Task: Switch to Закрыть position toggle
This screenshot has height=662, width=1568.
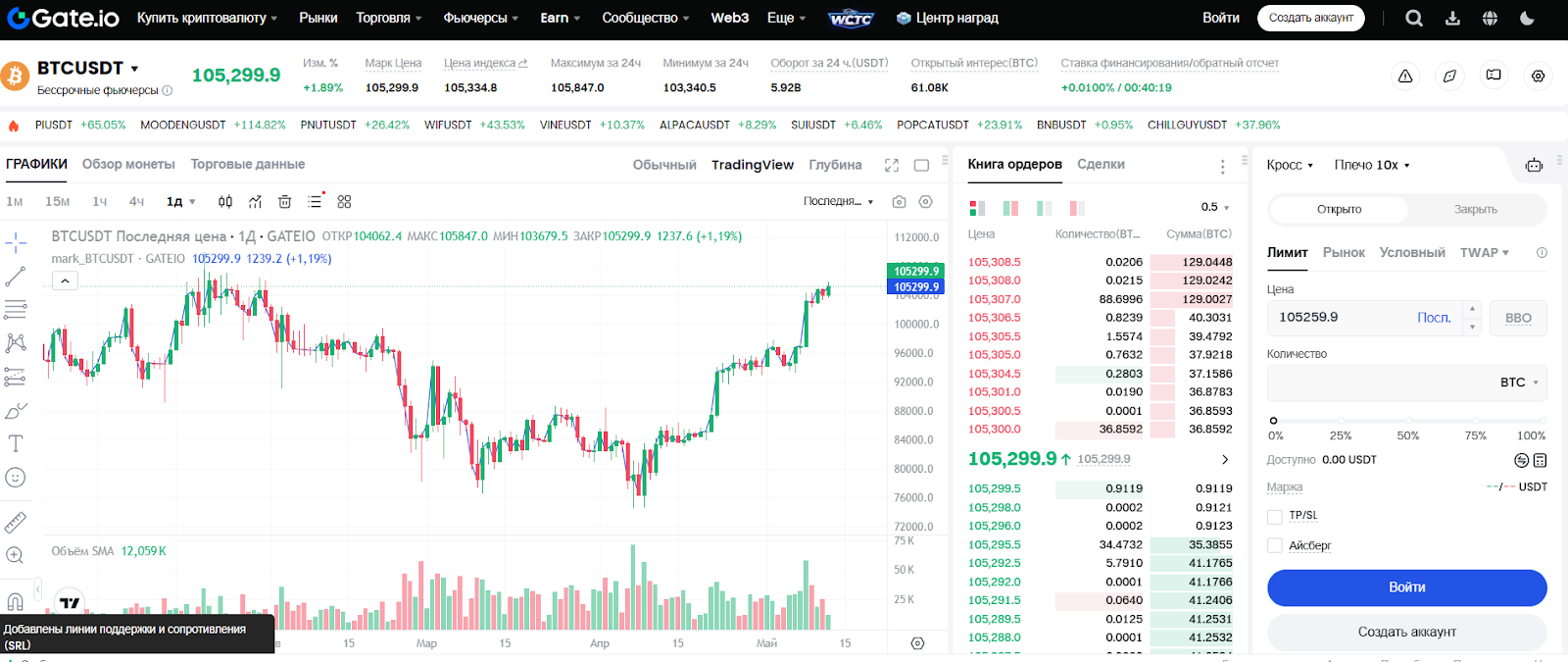Action: click(1475, 209)
